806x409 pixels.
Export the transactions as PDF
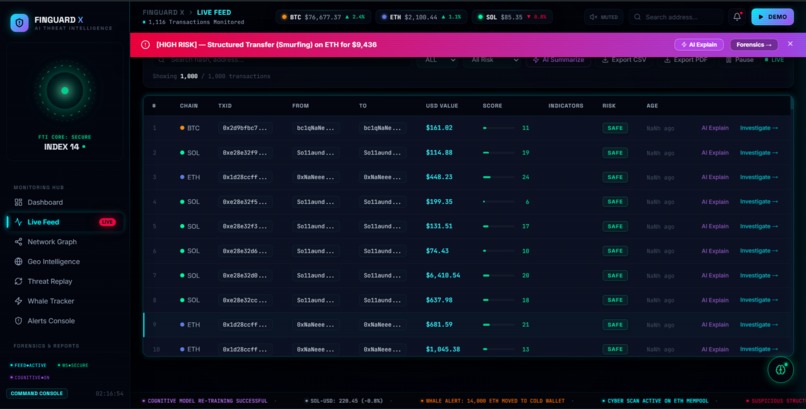pyautogui.click(x=686, y=60)
